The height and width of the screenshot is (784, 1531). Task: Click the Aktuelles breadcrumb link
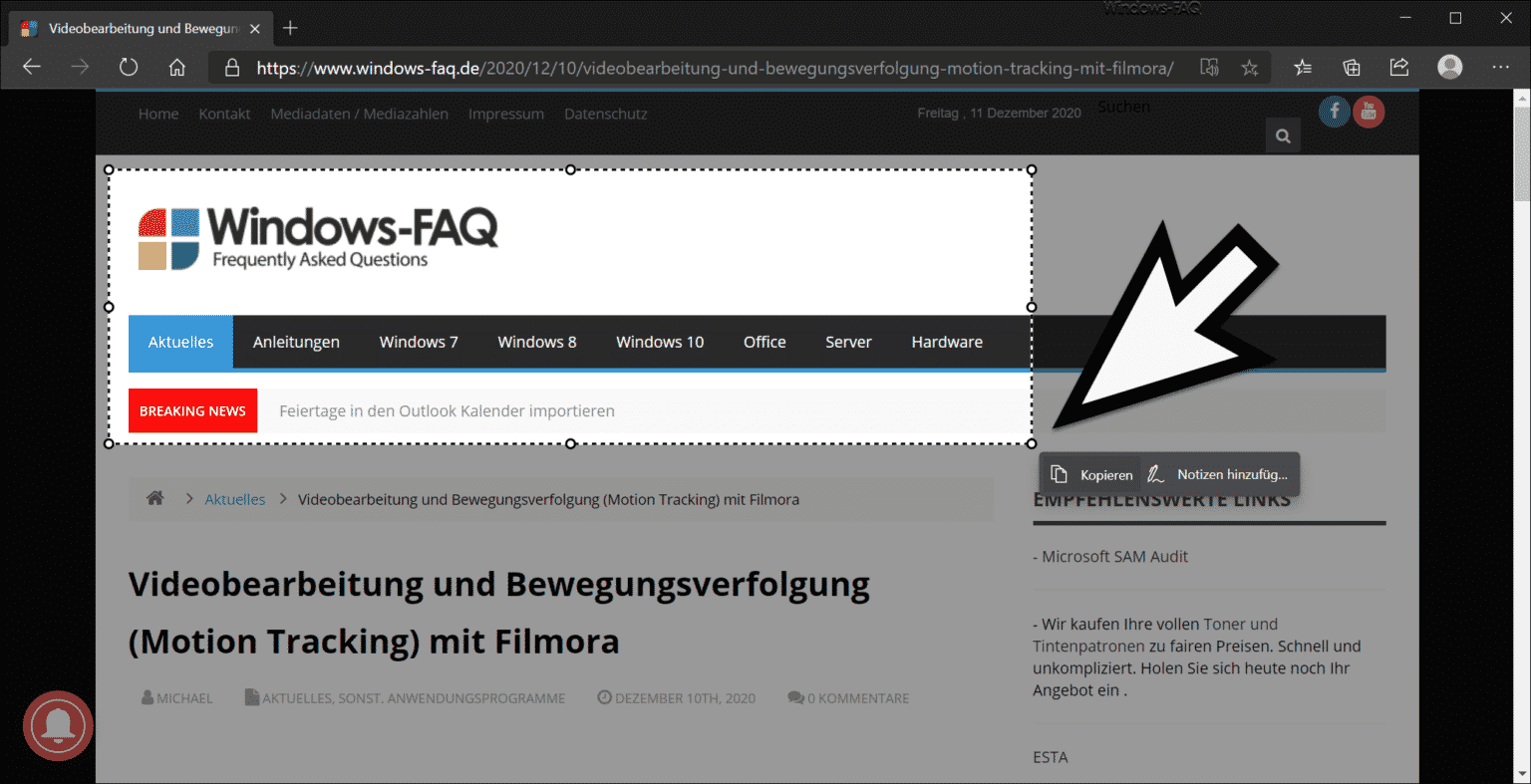click(235, 500)
